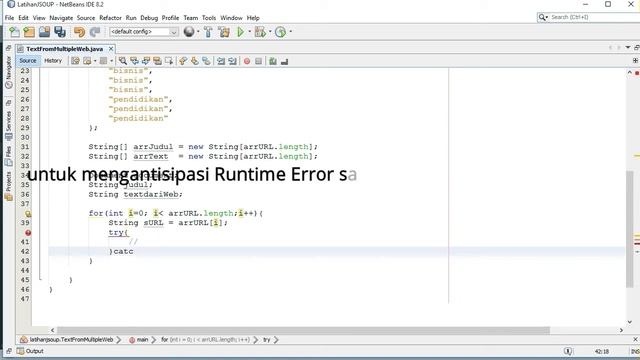Click the for loop breadcrumb

[205, 340]
